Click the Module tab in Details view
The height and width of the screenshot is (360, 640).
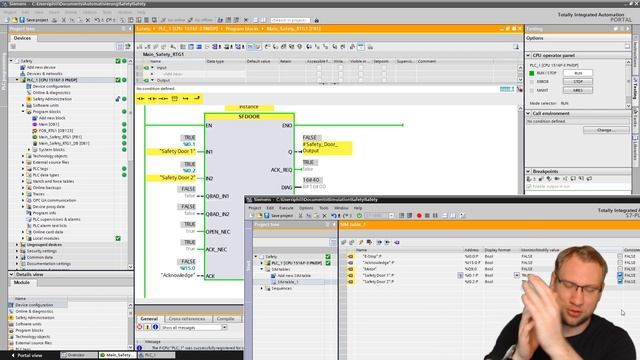pyautogui.click(x=22, y=282)
